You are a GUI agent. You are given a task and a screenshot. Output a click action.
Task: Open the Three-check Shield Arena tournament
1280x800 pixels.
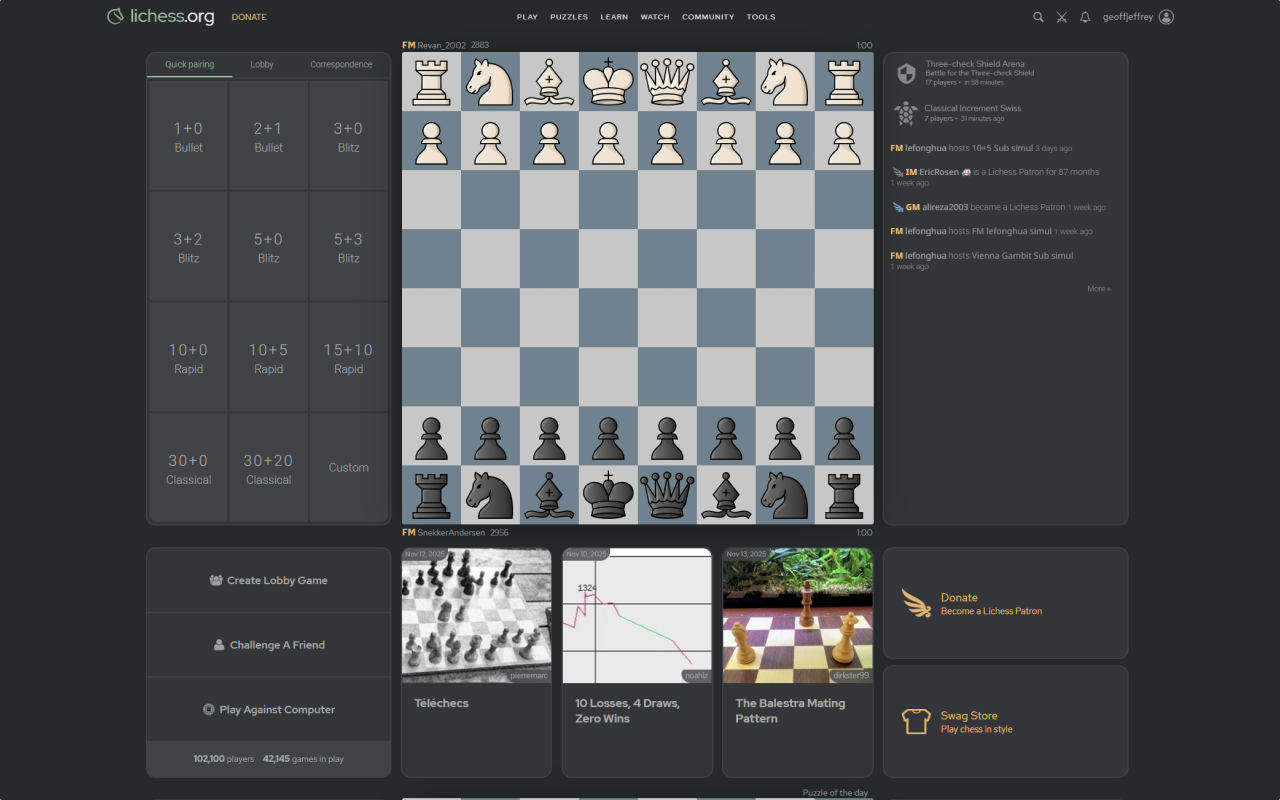tap(1005, 73)
